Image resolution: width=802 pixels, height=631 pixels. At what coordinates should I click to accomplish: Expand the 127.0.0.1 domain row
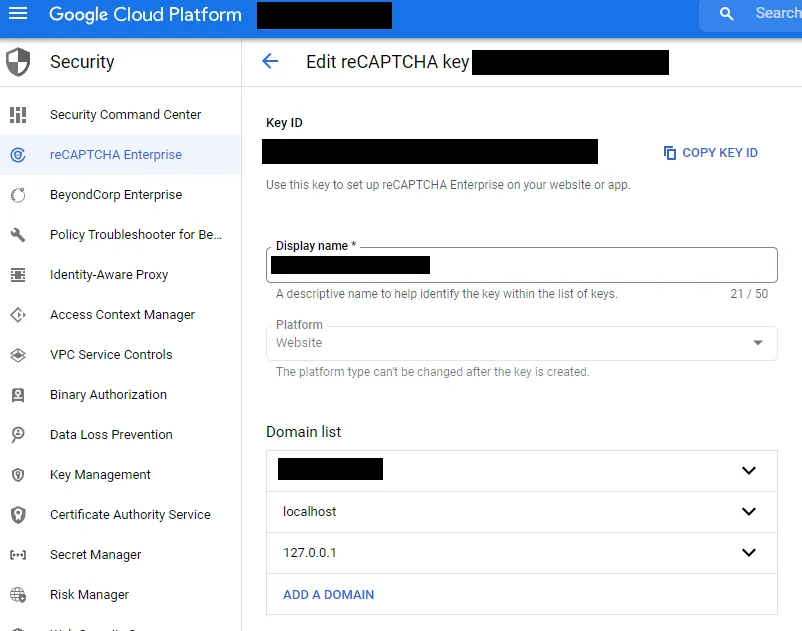pyautogui.click(x=749, y=552)
